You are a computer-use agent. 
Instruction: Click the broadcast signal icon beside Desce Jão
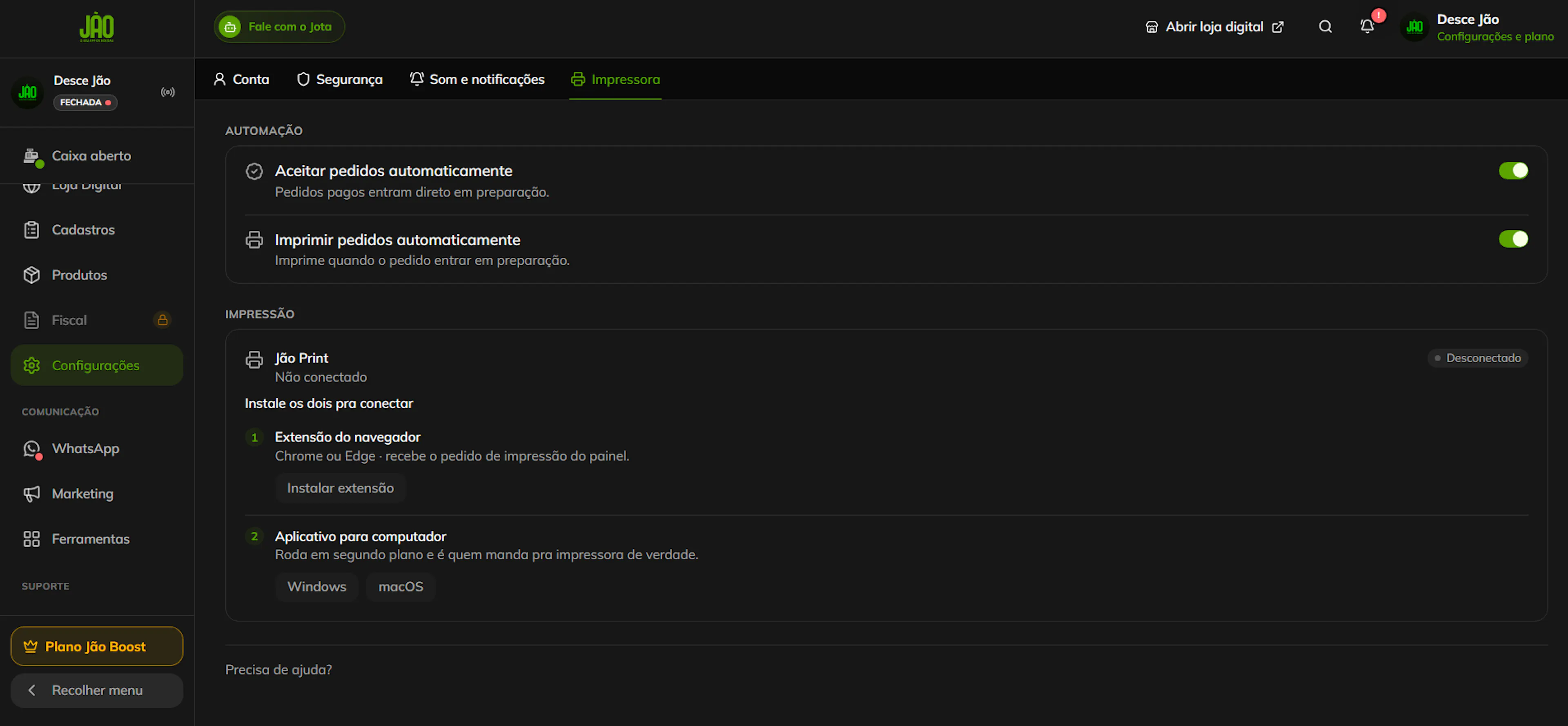coord(168,92)
